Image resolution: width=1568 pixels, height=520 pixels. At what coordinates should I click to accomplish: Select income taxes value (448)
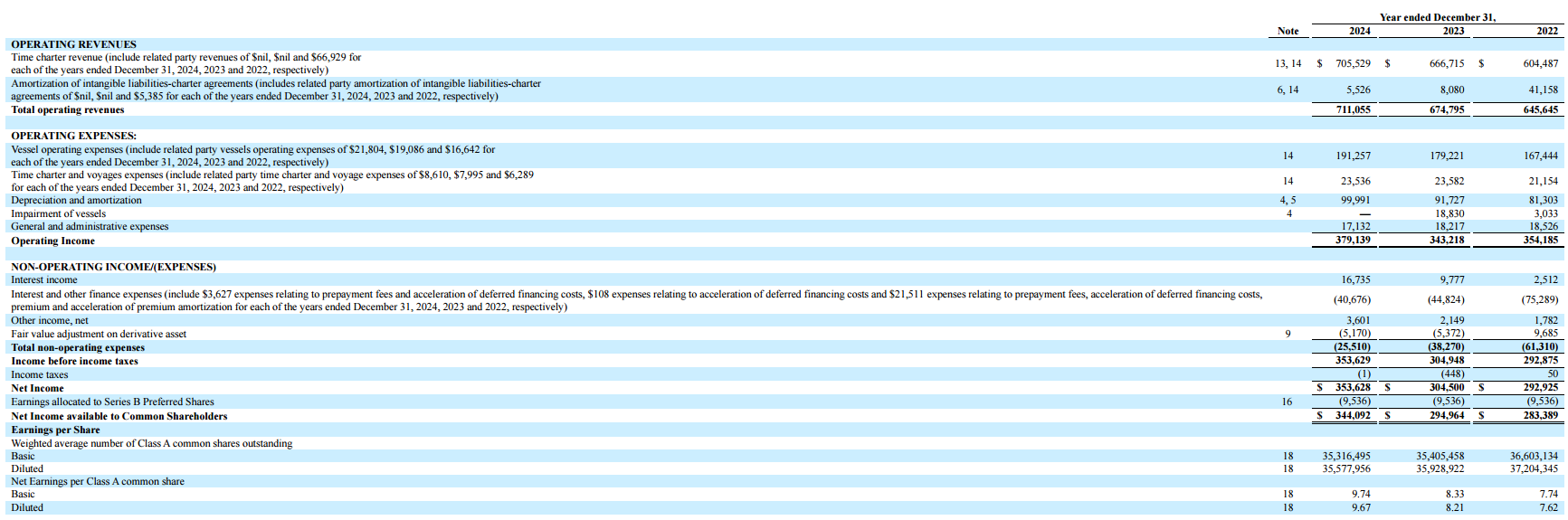1452,373
